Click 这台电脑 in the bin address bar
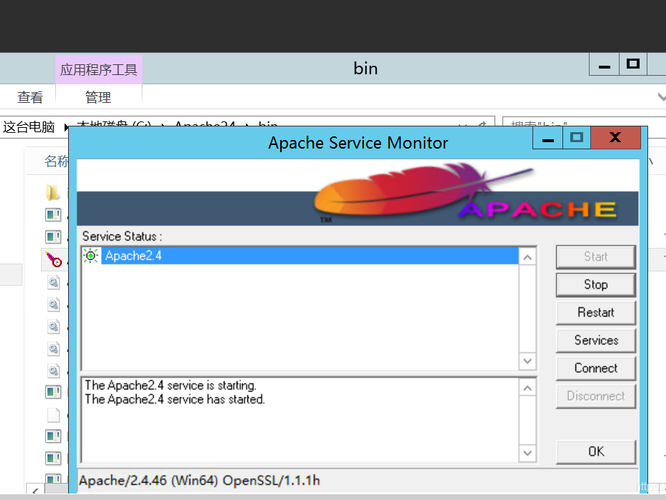The image size is (666, 500). pyautogui.click(x=29, y=127)
